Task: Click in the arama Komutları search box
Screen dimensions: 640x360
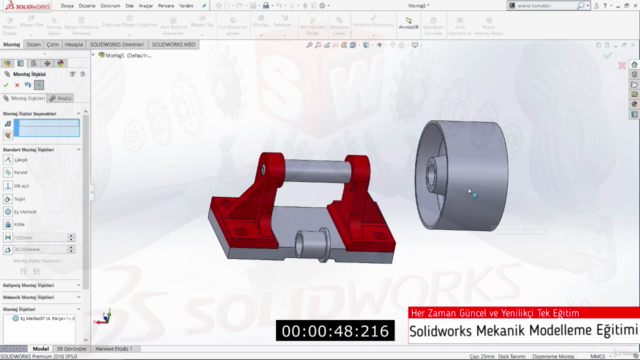Action: coord(545,6)
